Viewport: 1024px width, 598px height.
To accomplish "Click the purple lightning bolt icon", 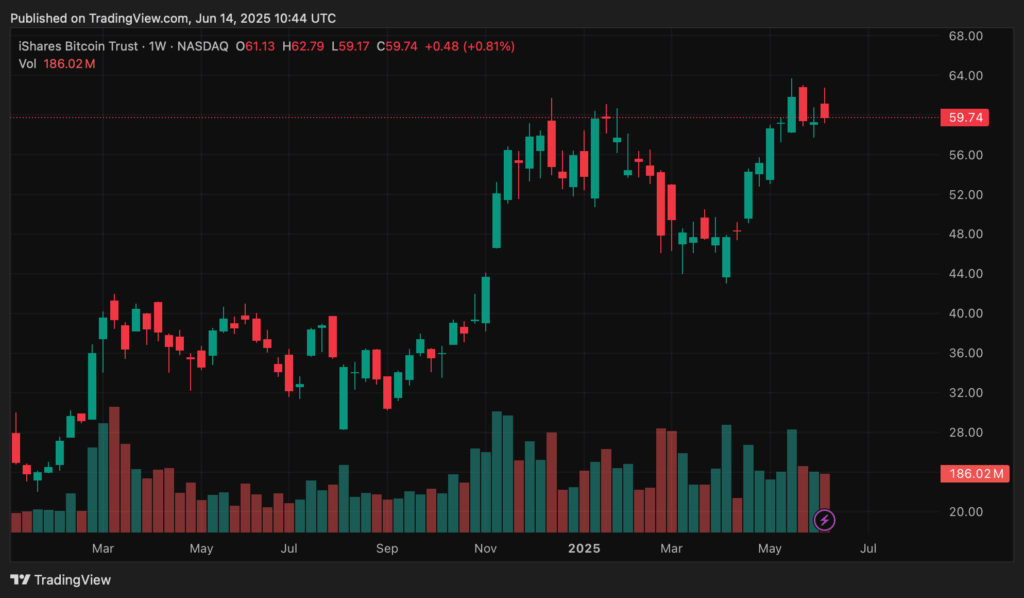I will pos(824,520).
